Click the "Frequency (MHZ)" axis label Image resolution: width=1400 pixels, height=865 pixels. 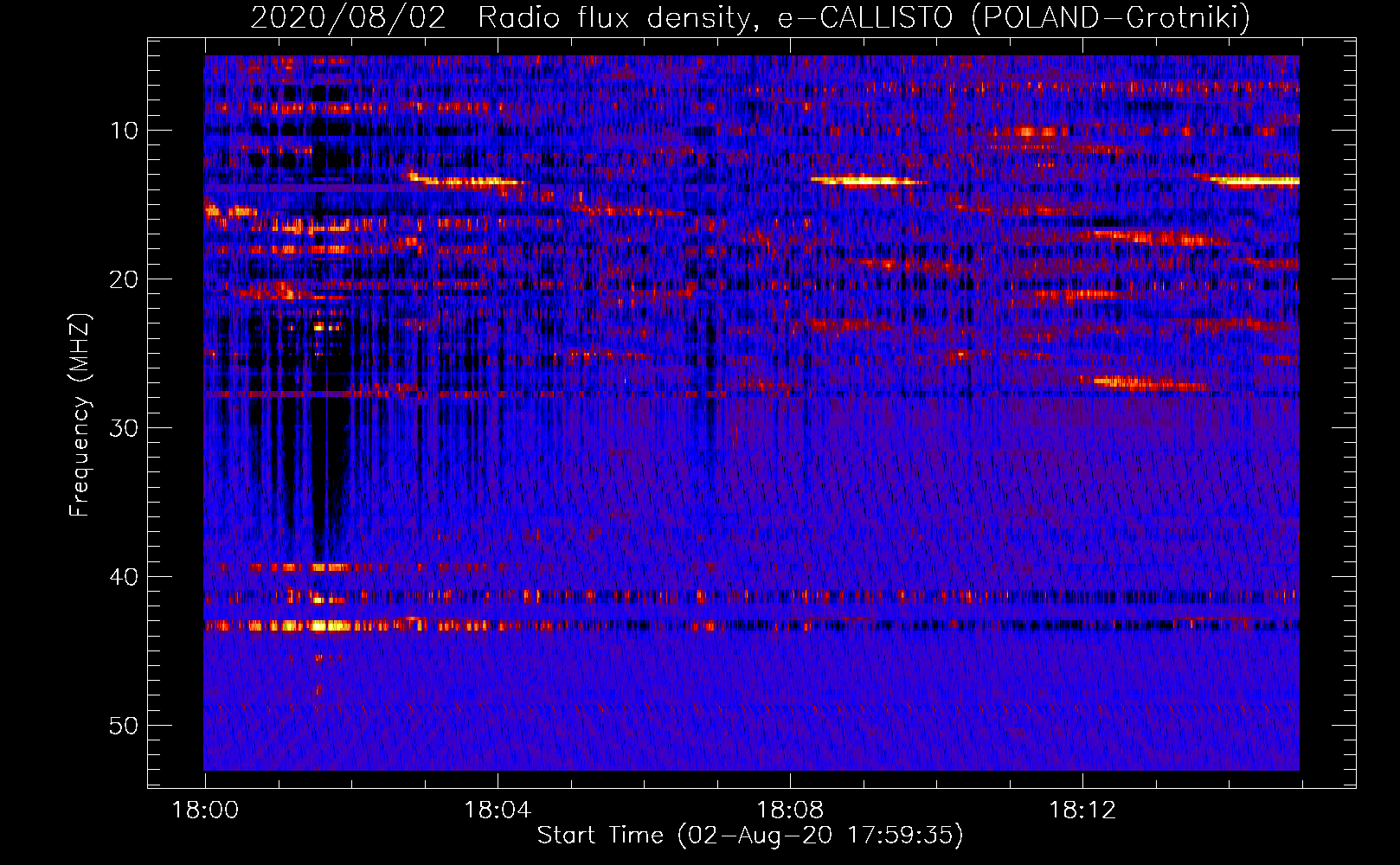click(80, 416)
